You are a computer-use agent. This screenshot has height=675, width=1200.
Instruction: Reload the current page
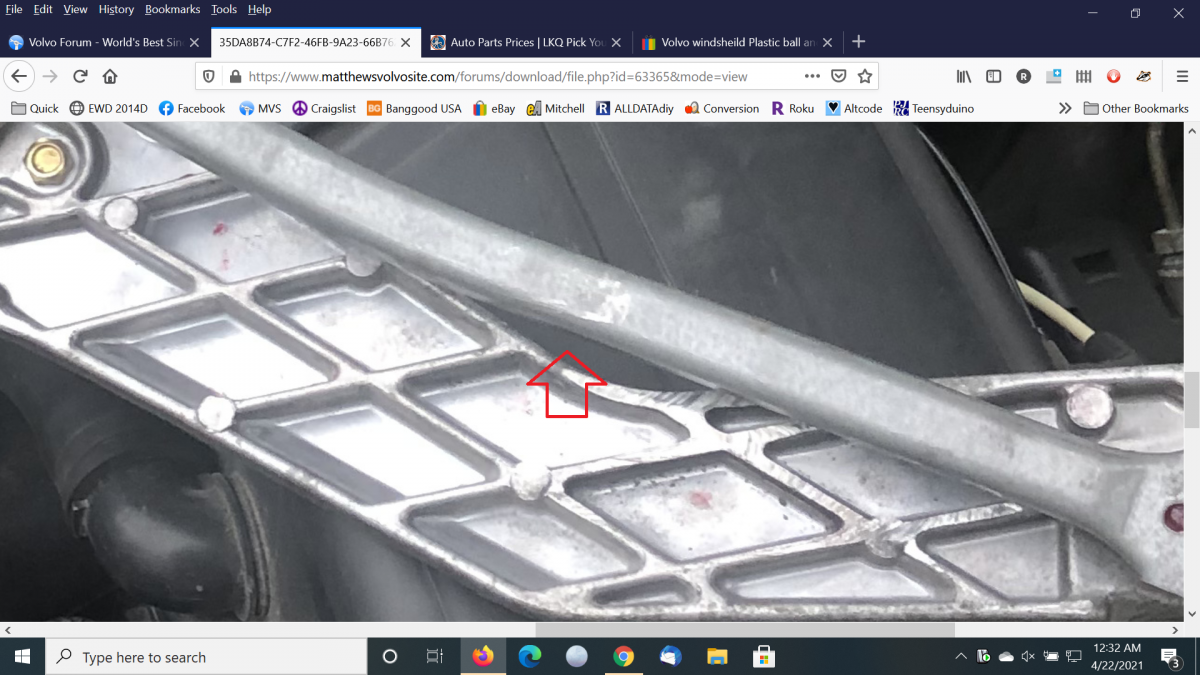pyautogui.click(x=80, y=76)
